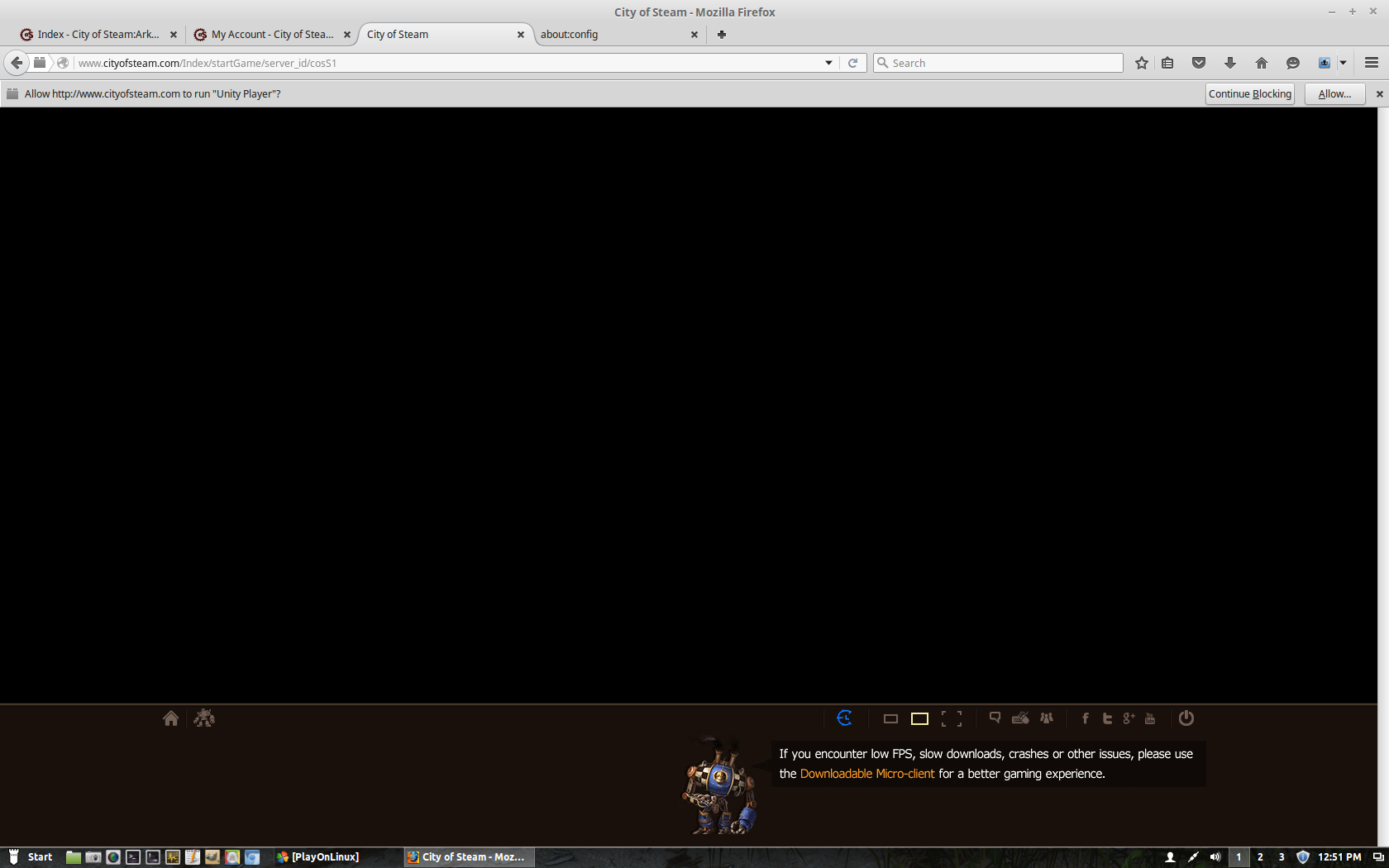Select the medium window size icon
Screen dimensions: 1389x868
click(x=919, y=719)
